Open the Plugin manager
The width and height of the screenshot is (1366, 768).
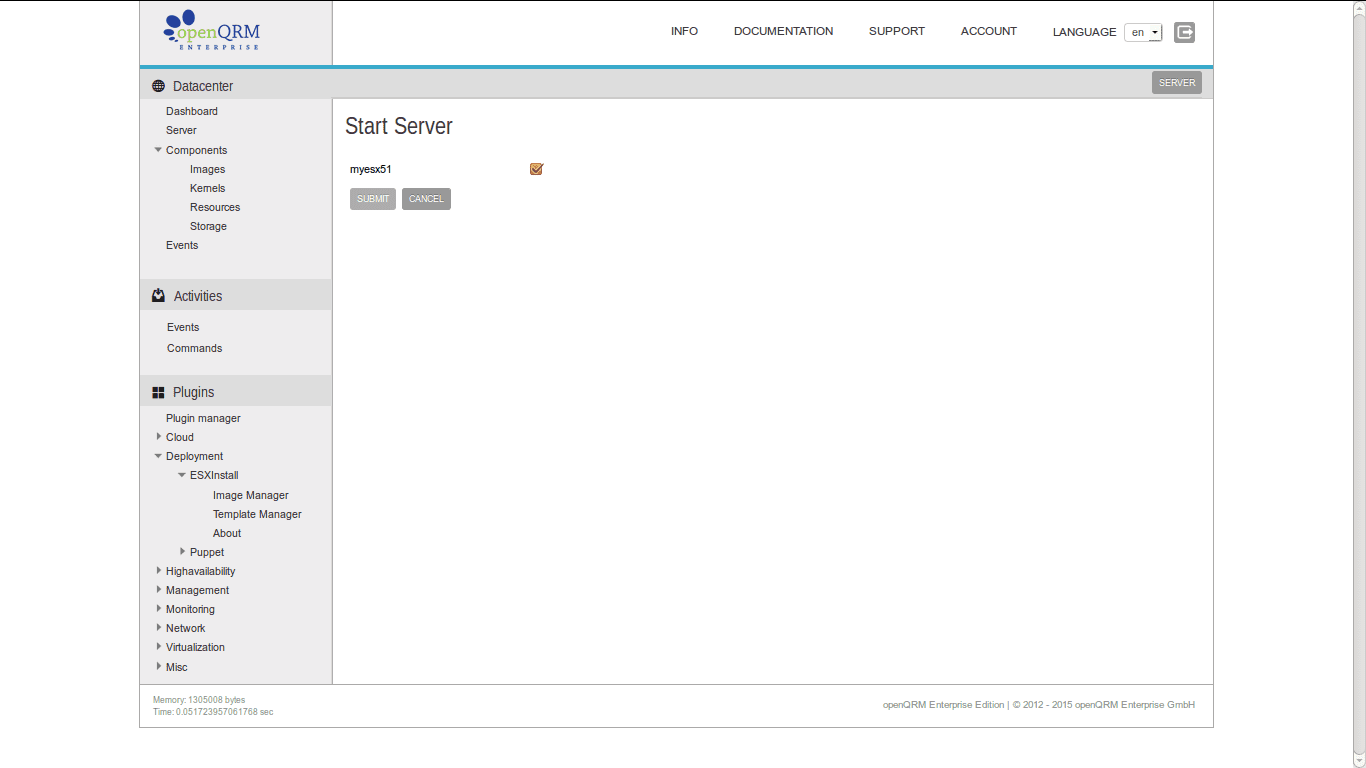(203, 418)
